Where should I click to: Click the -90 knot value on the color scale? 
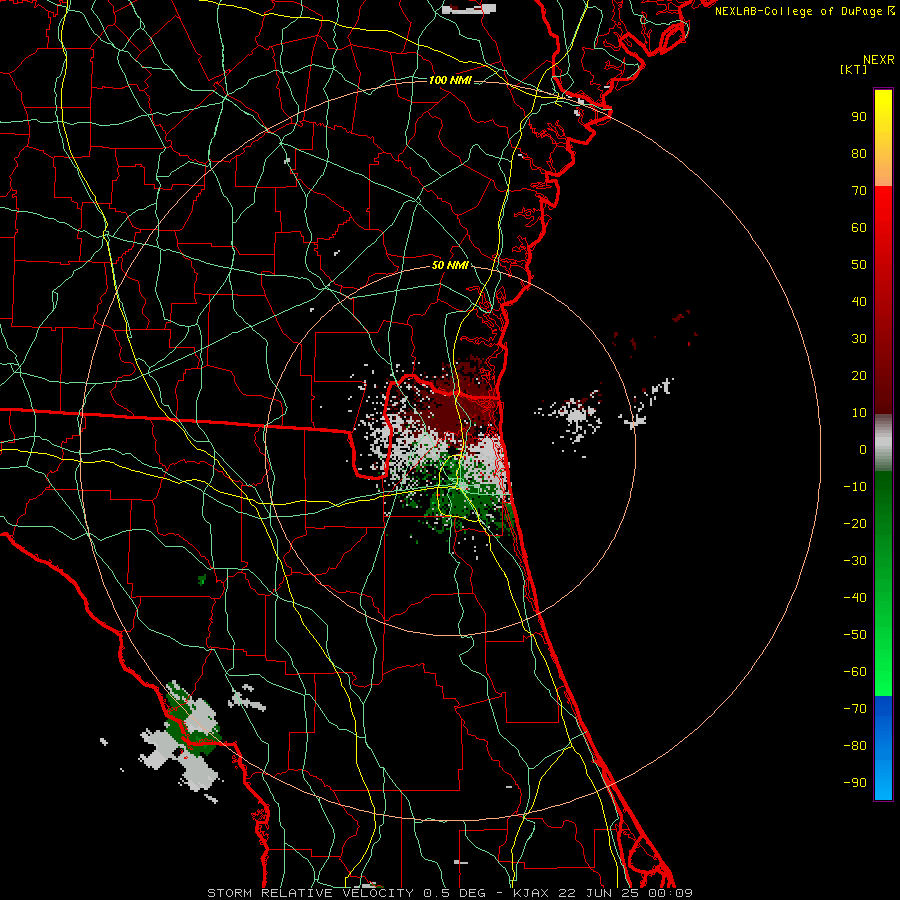click(855, 783)
